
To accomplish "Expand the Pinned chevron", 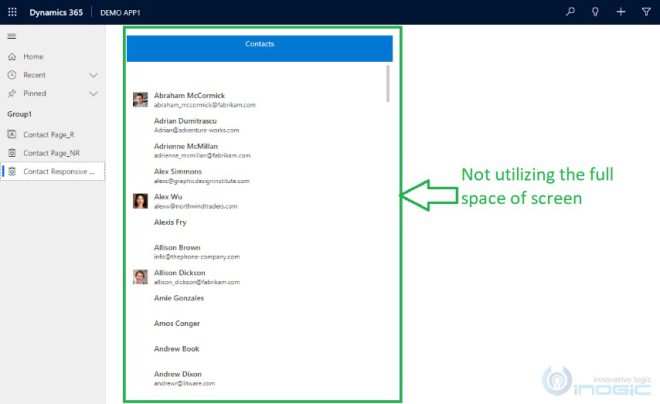I will [94, 93].
